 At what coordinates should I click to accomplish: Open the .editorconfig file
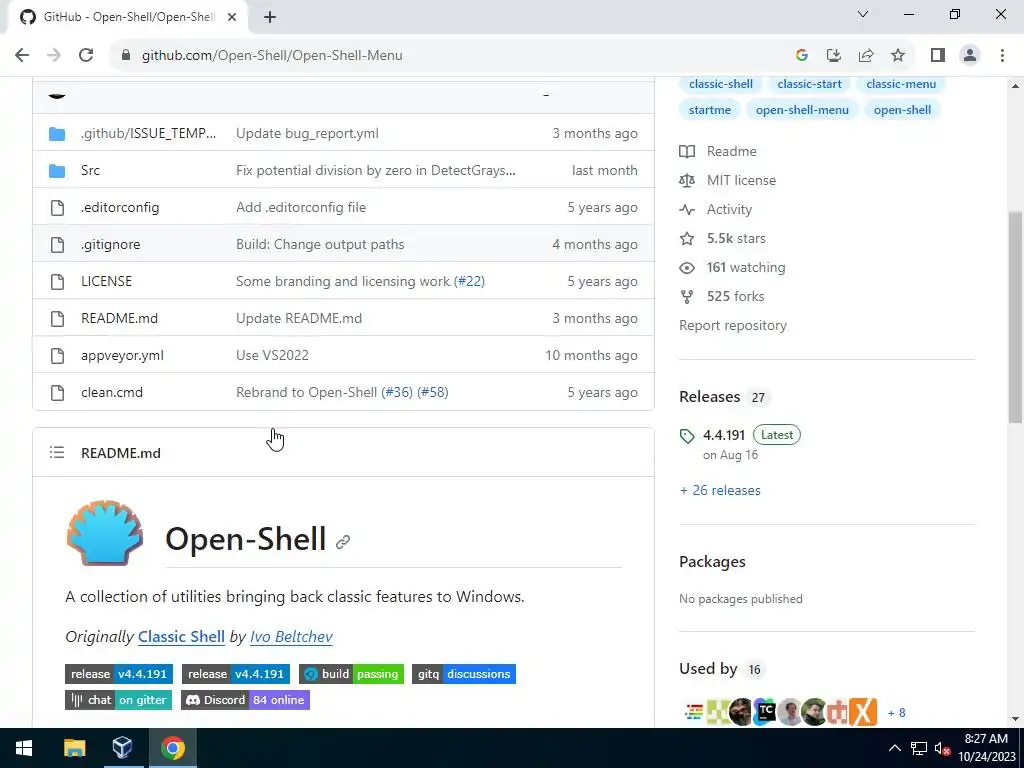[120, 208]
